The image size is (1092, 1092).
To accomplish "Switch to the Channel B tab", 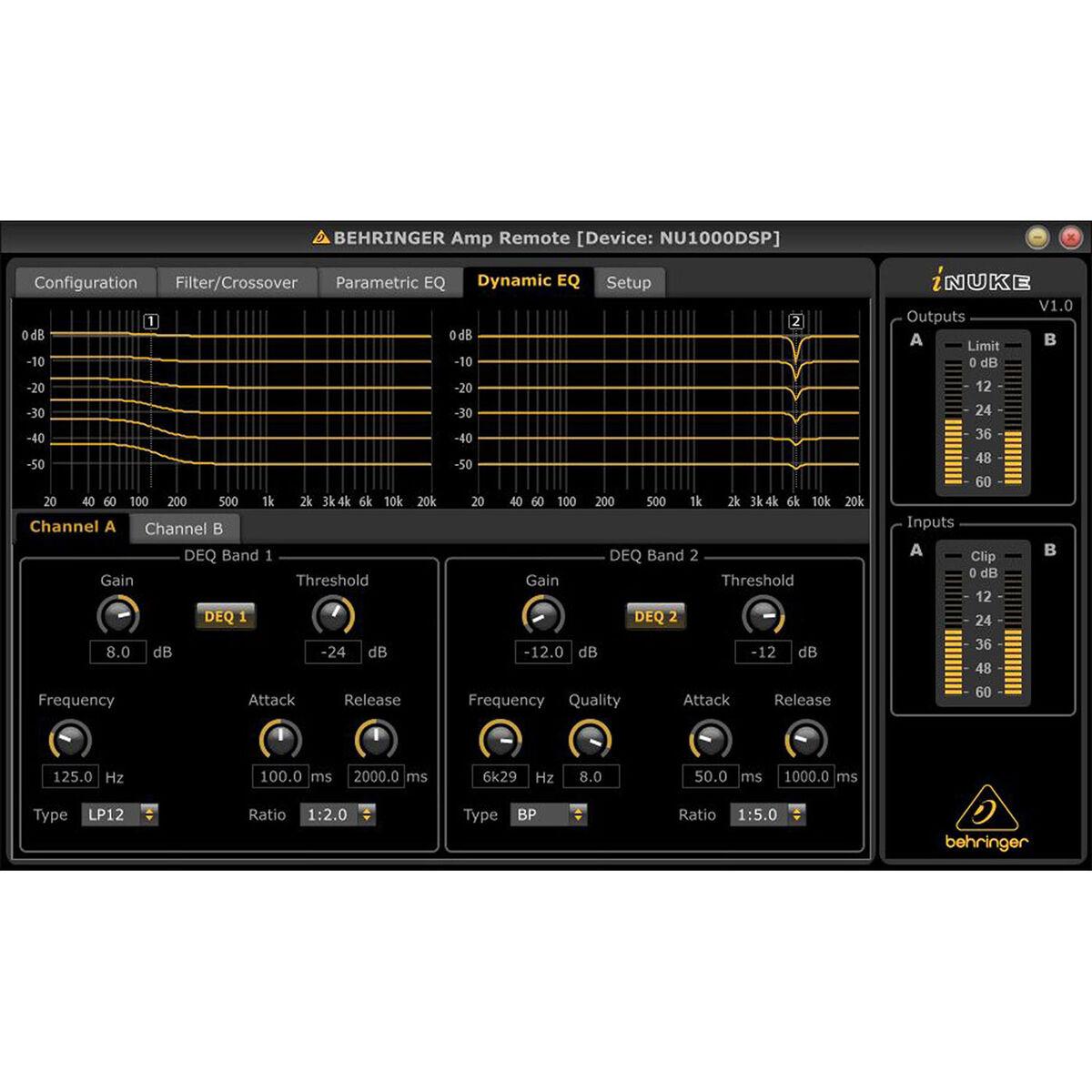I will 184,529.
